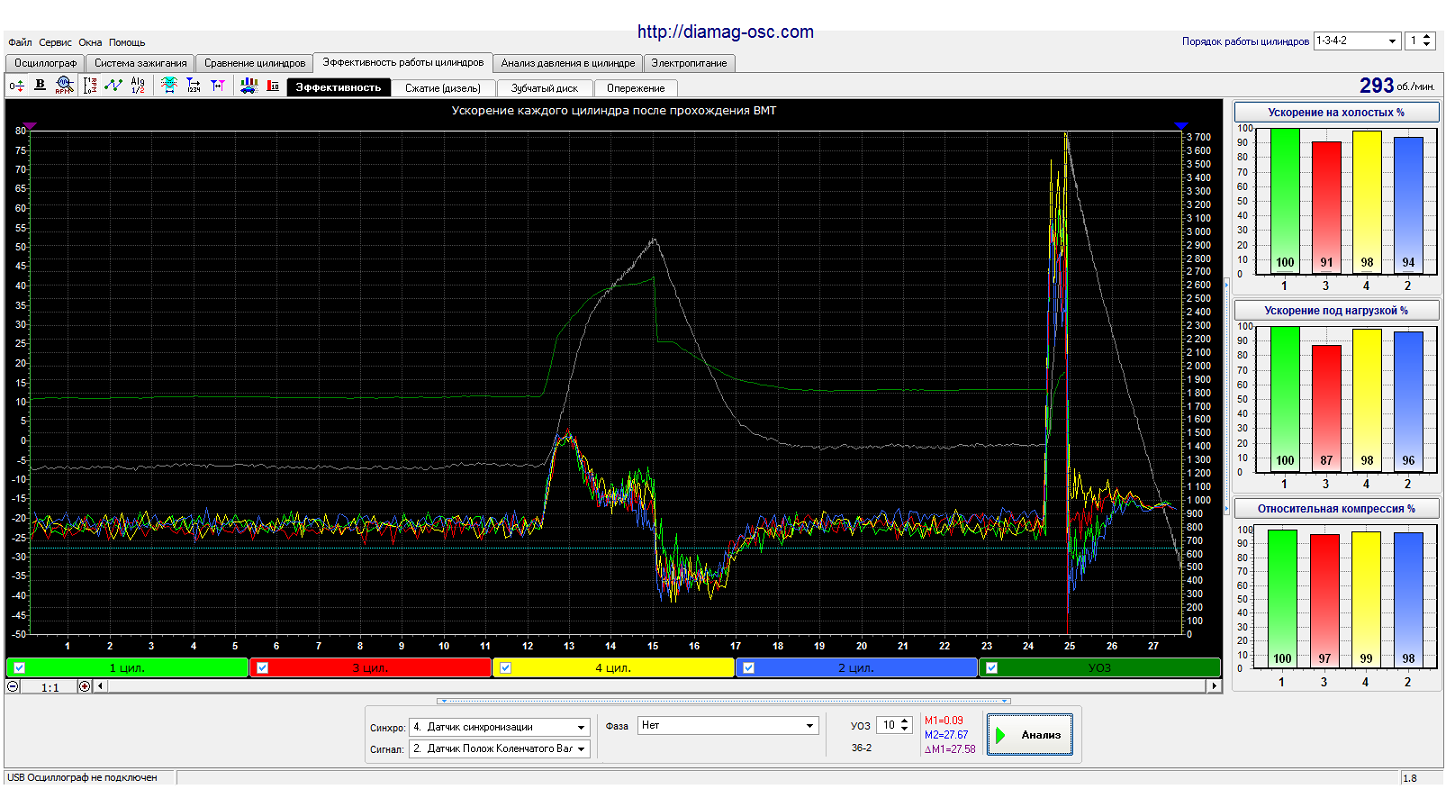
Task: Click the colored bars chart icon
Action: (x=249, y=85)
